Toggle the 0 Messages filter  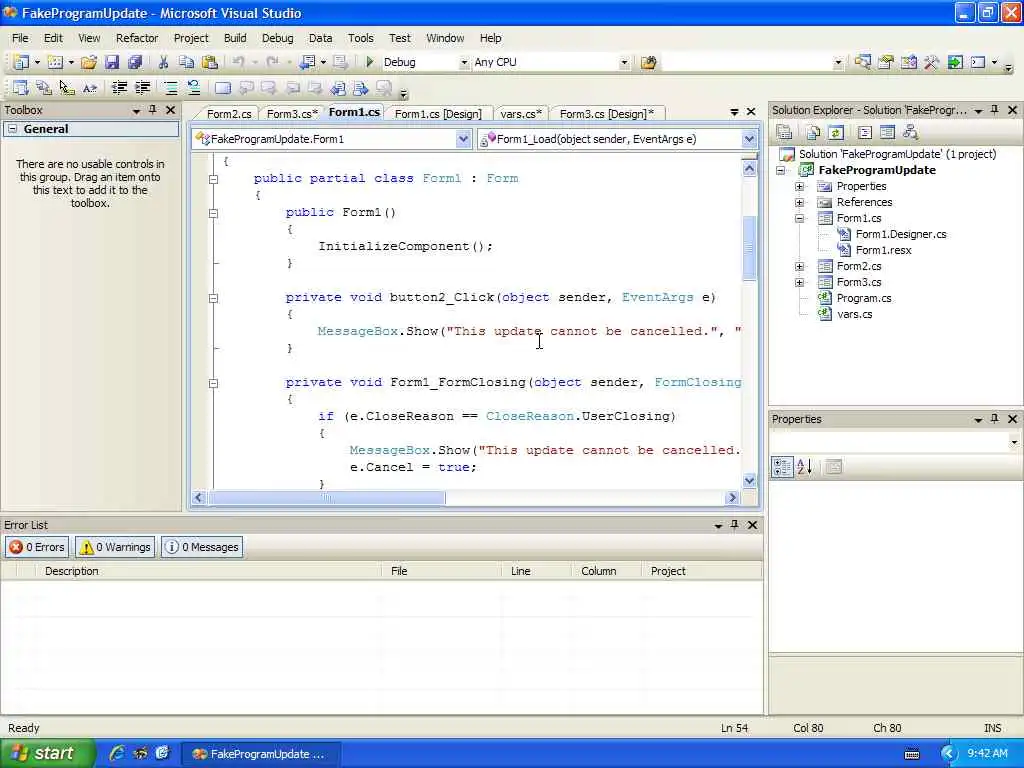[202, 547]
